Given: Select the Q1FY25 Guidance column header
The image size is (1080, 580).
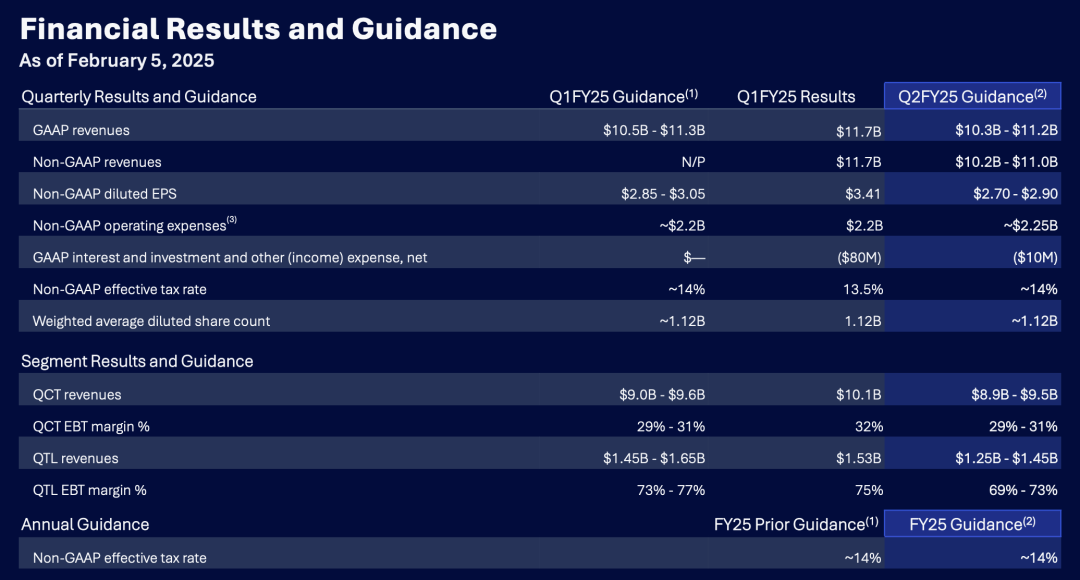Looking at the screenshot, I should [623, 96].
